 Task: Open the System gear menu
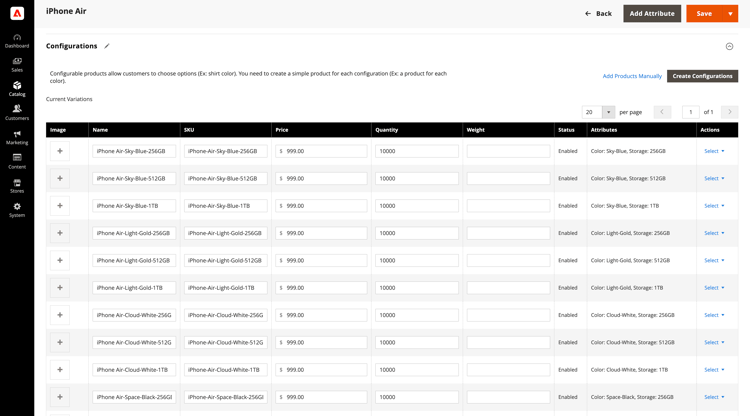coord(17,210)
